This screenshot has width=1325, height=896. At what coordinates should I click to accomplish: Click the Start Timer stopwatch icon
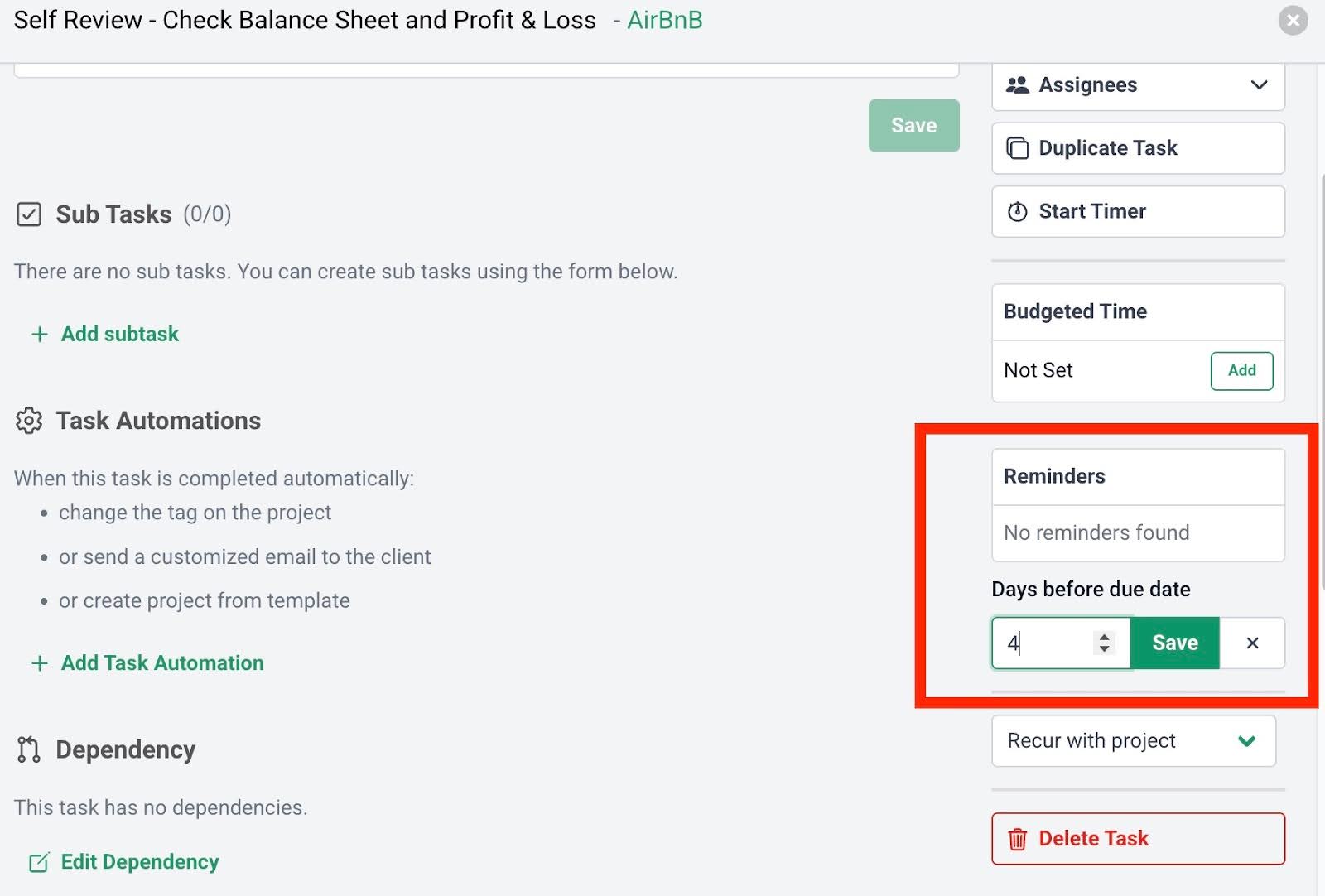(x=1017, y=212)
